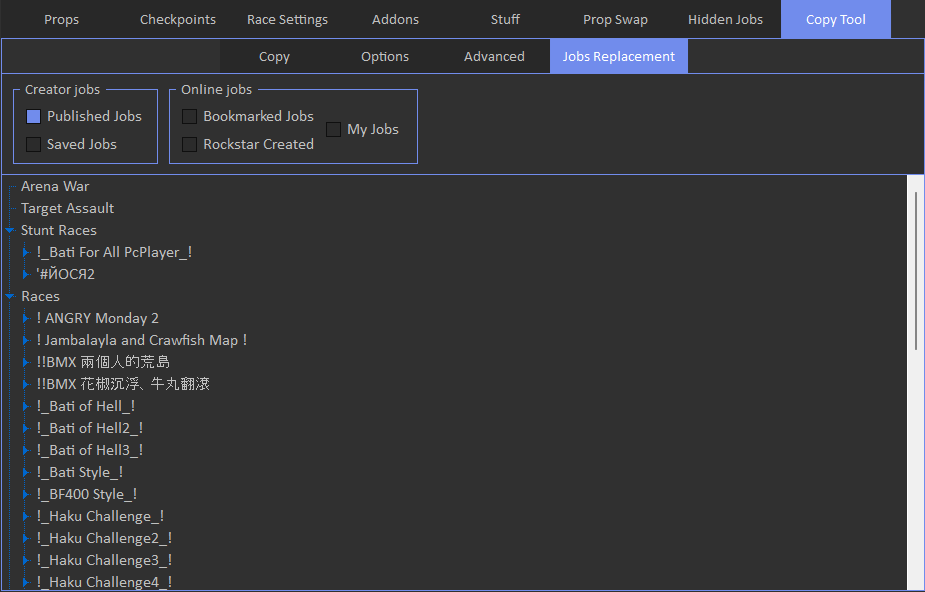Go to the Addons tab
The height and width of the screenshot is (592, 925).
click(395, 19)
